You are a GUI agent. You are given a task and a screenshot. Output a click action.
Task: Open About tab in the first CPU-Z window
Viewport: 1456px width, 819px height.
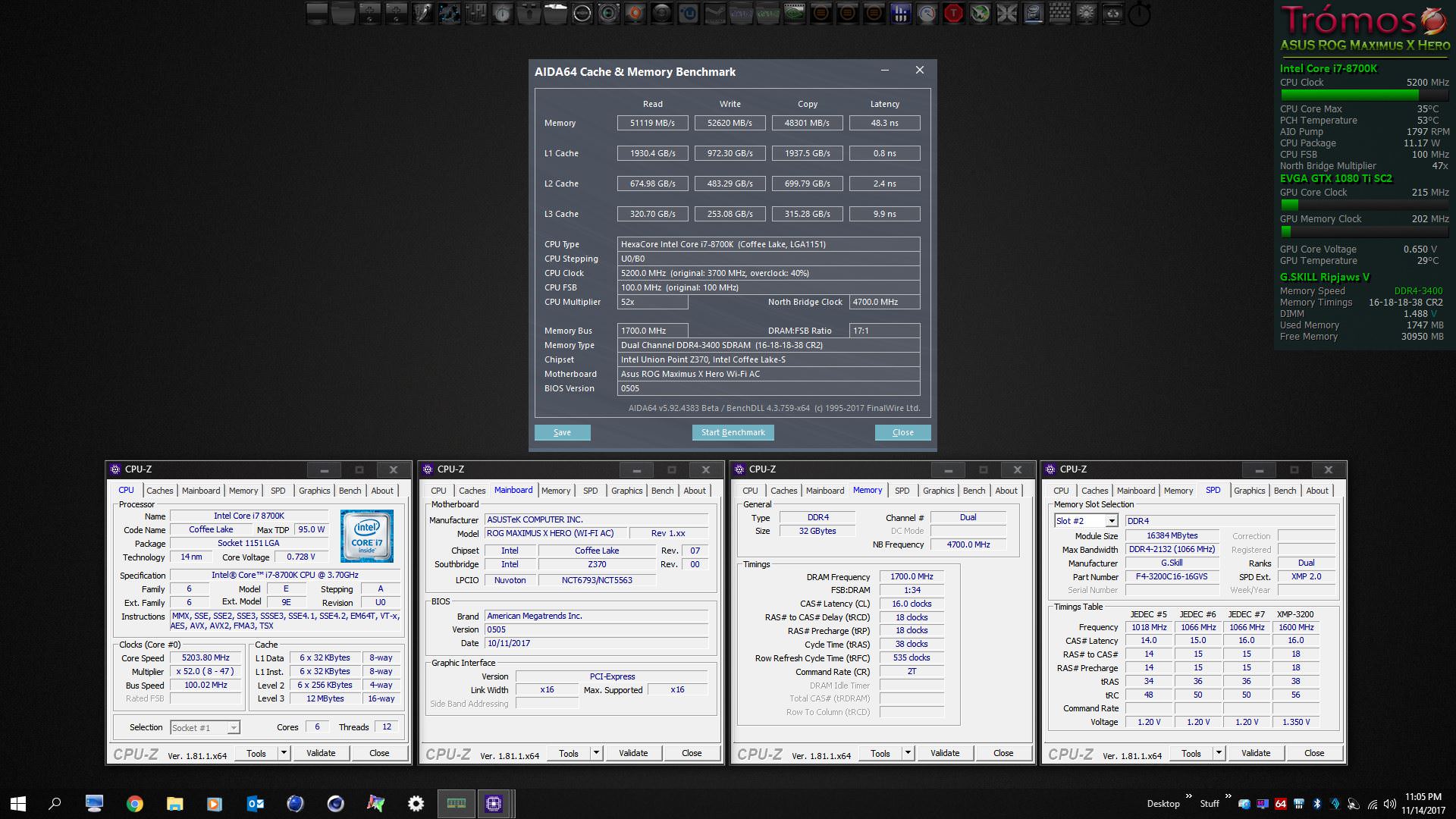point(382,491)
